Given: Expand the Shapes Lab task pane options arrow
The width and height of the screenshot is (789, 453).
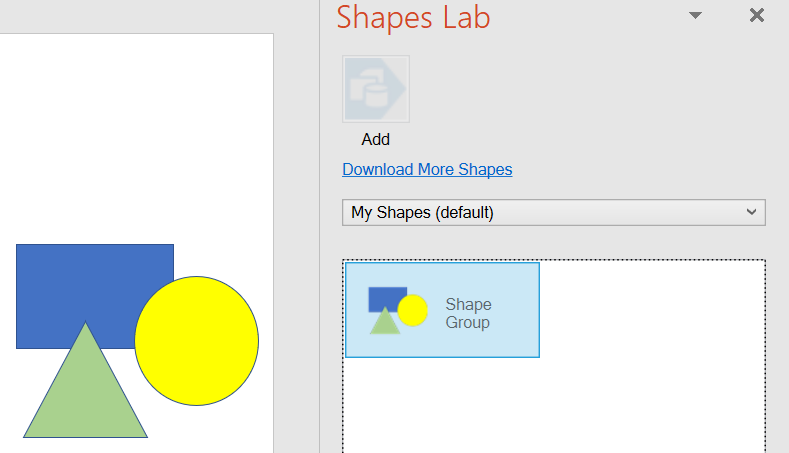Looking at the screenshot, I should pyautogui.click(x=696, y=15).
